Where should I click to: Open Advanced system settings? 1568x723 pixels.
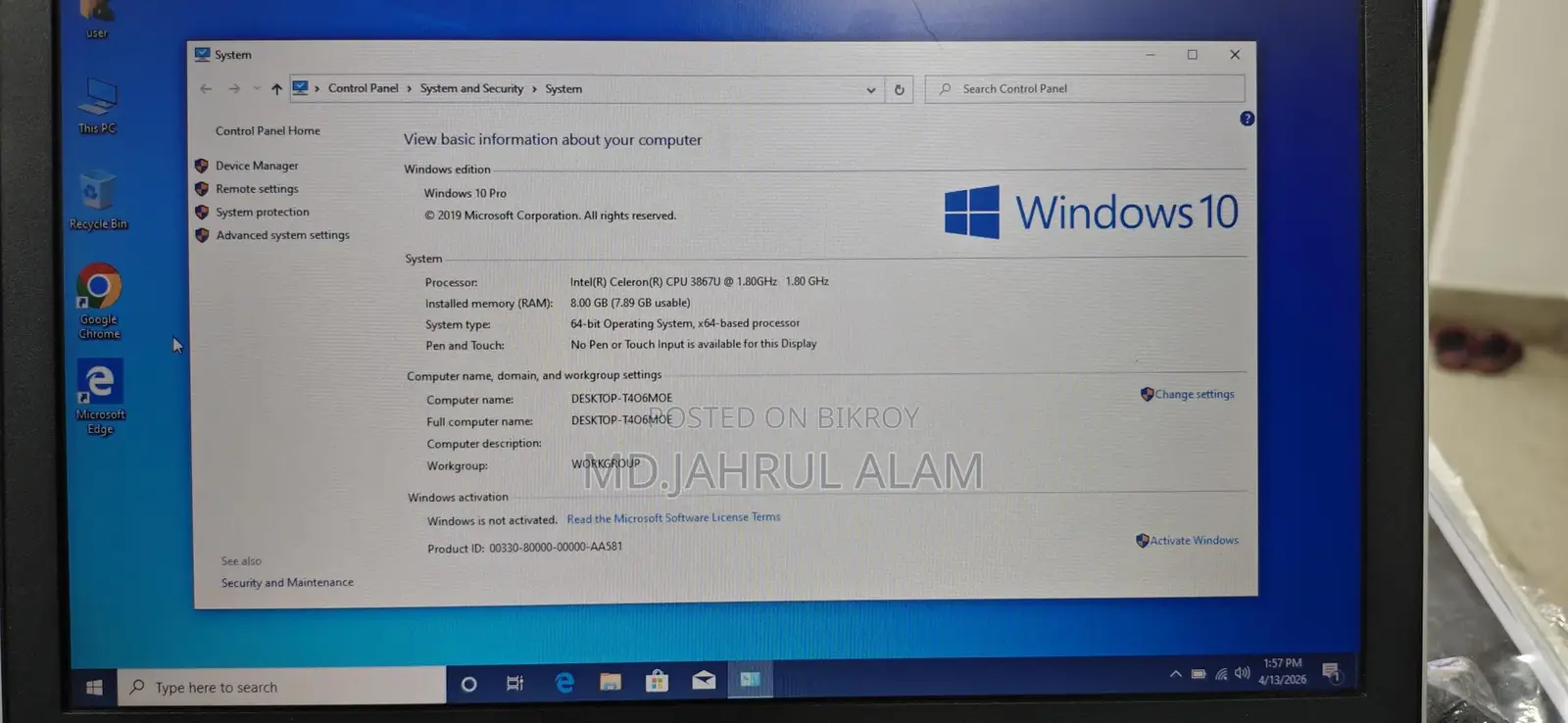pos(282,235)
